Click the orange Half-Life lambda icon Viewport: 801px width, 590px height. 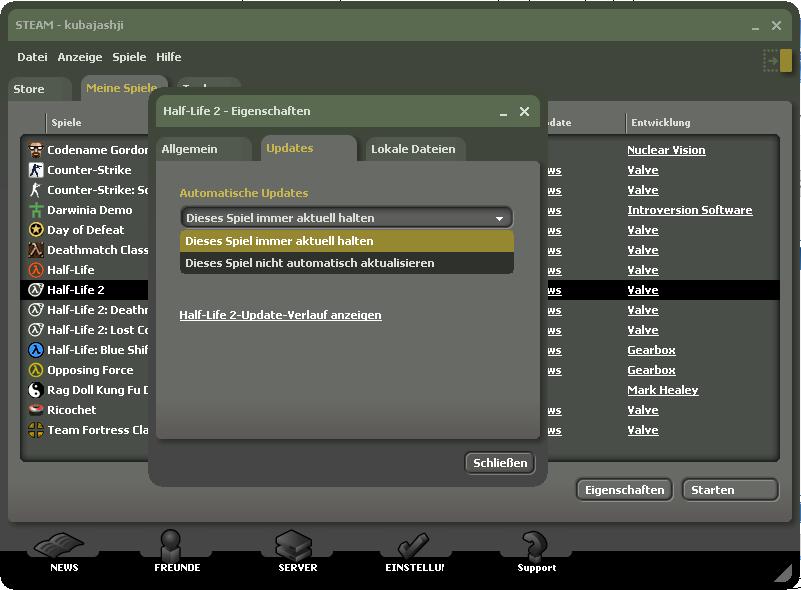[36, 270]
